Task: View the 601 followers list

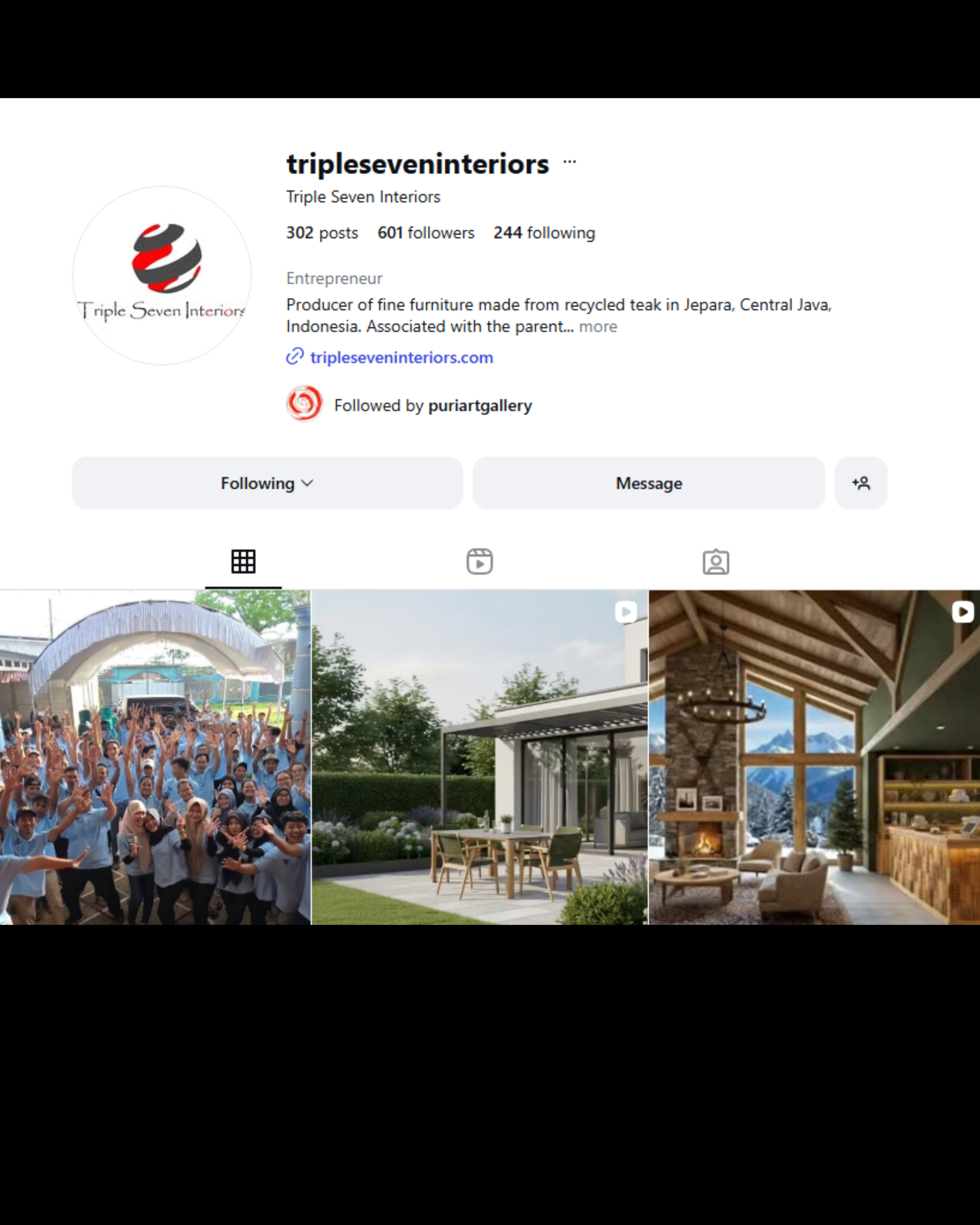Action: point(425,233)
